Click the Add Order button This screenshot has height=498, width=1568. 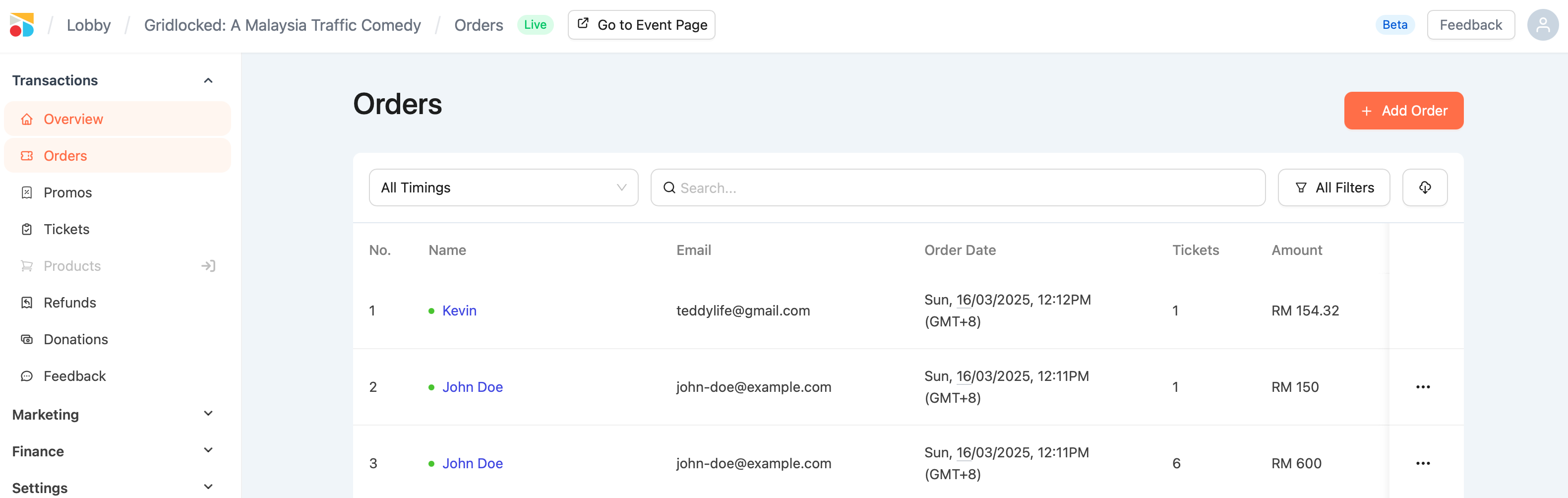(x=1403, y=111)
